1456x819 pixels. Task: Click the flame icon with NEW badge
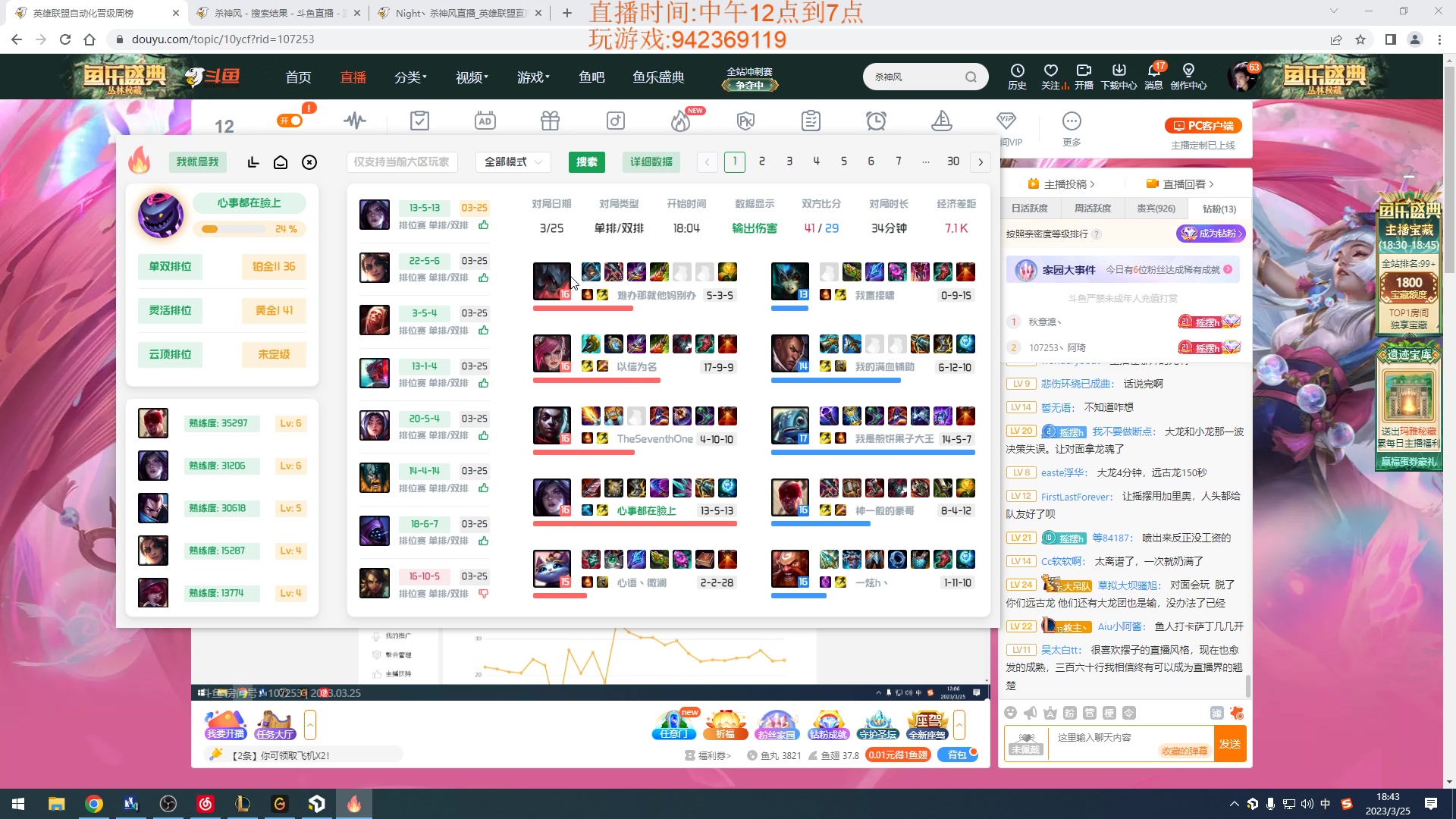(680, 120)
